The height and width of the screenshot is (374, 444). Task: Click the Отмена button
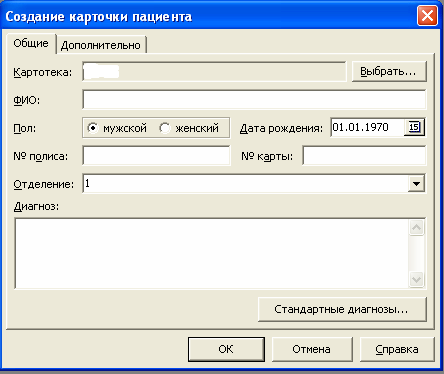pyautogui.click(x=312, y=349)
